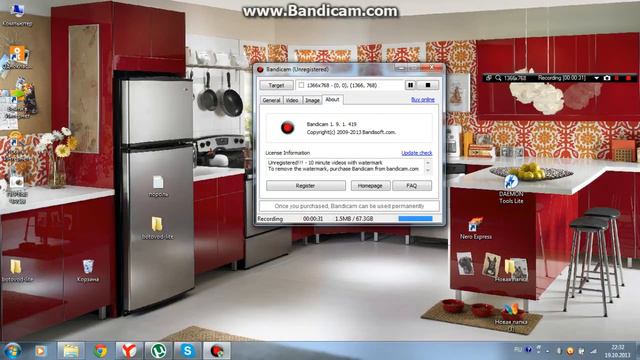Stop recording with Bandicam's square stop button

(x=427, y=85)
